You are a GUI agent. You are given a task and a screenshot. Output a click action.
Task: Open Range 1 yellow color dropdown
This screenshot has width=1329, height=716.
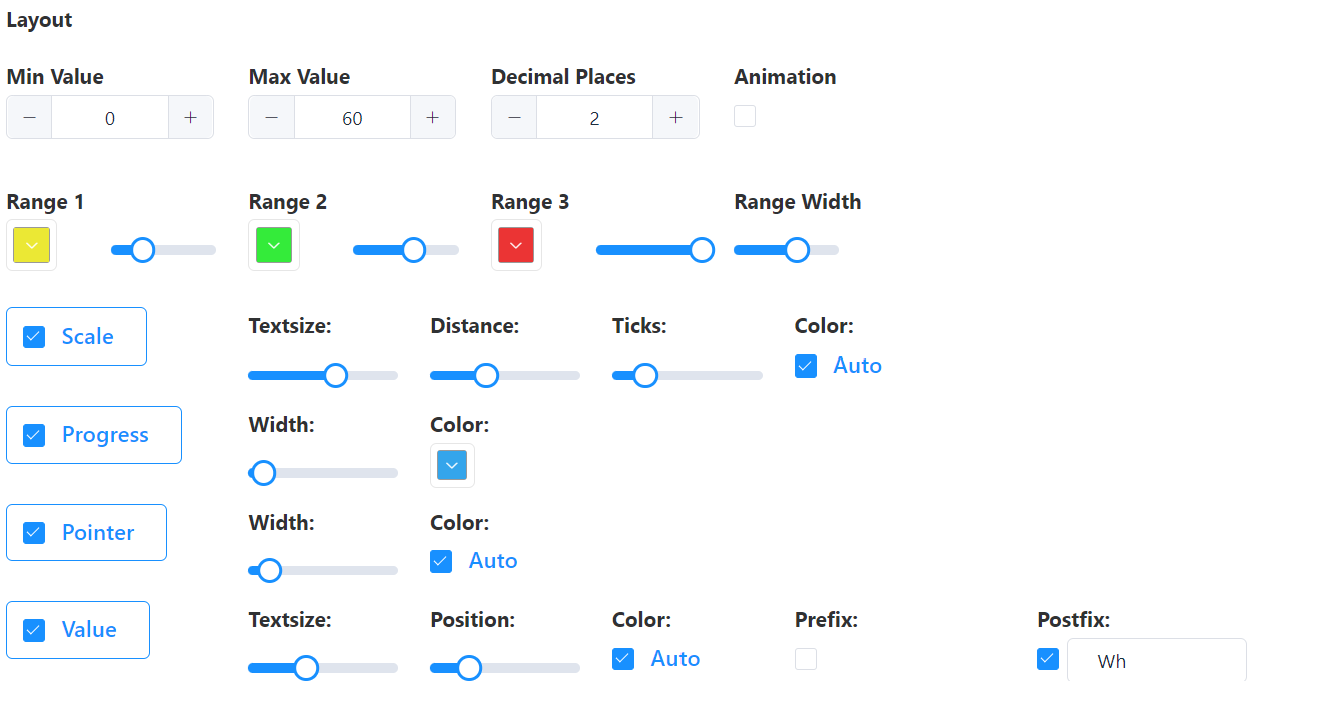pos(32,245)
